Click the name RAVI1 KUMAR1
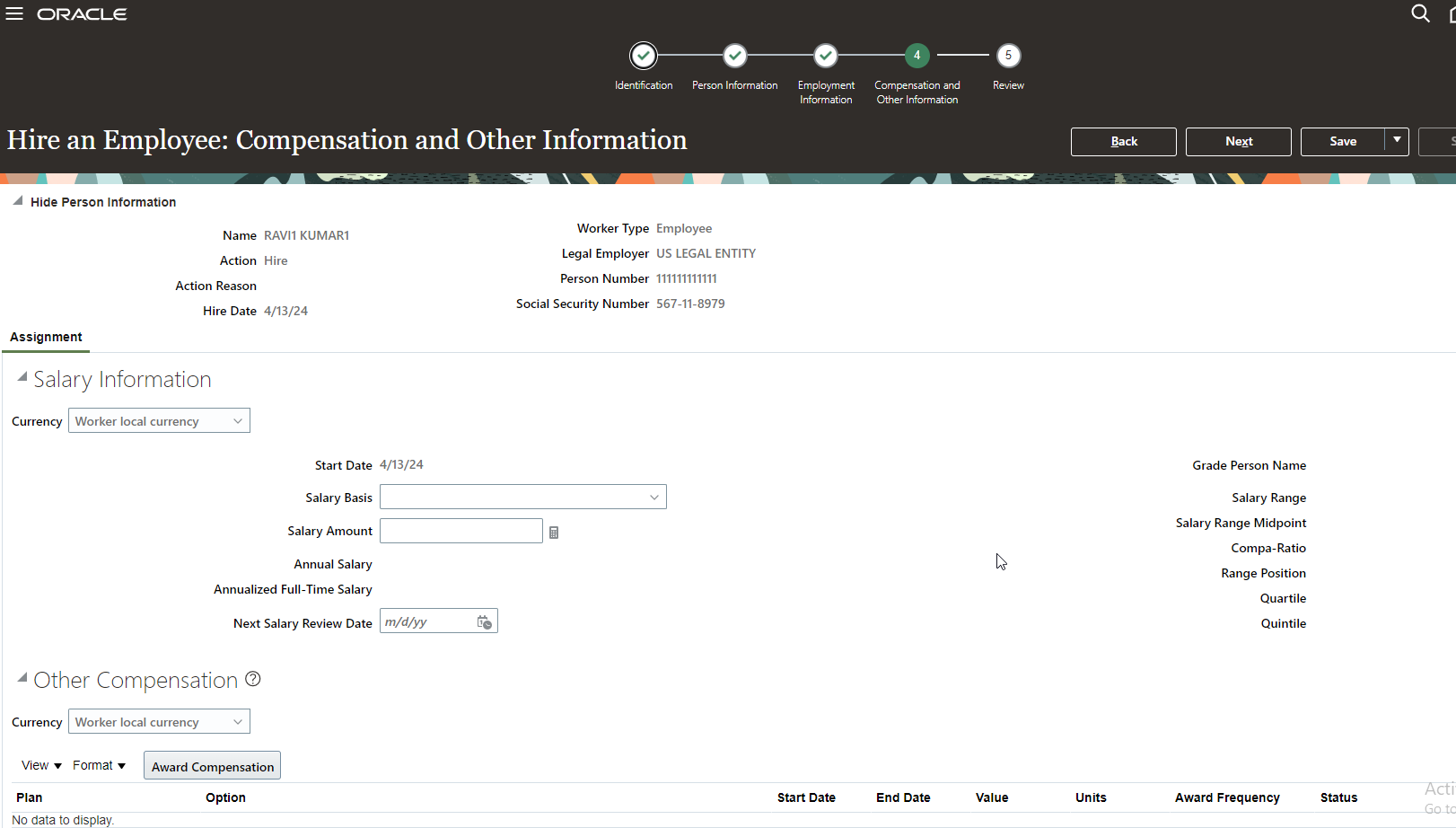The width and height of the screenshot is (1456, 828). click(x=306, y=235)
